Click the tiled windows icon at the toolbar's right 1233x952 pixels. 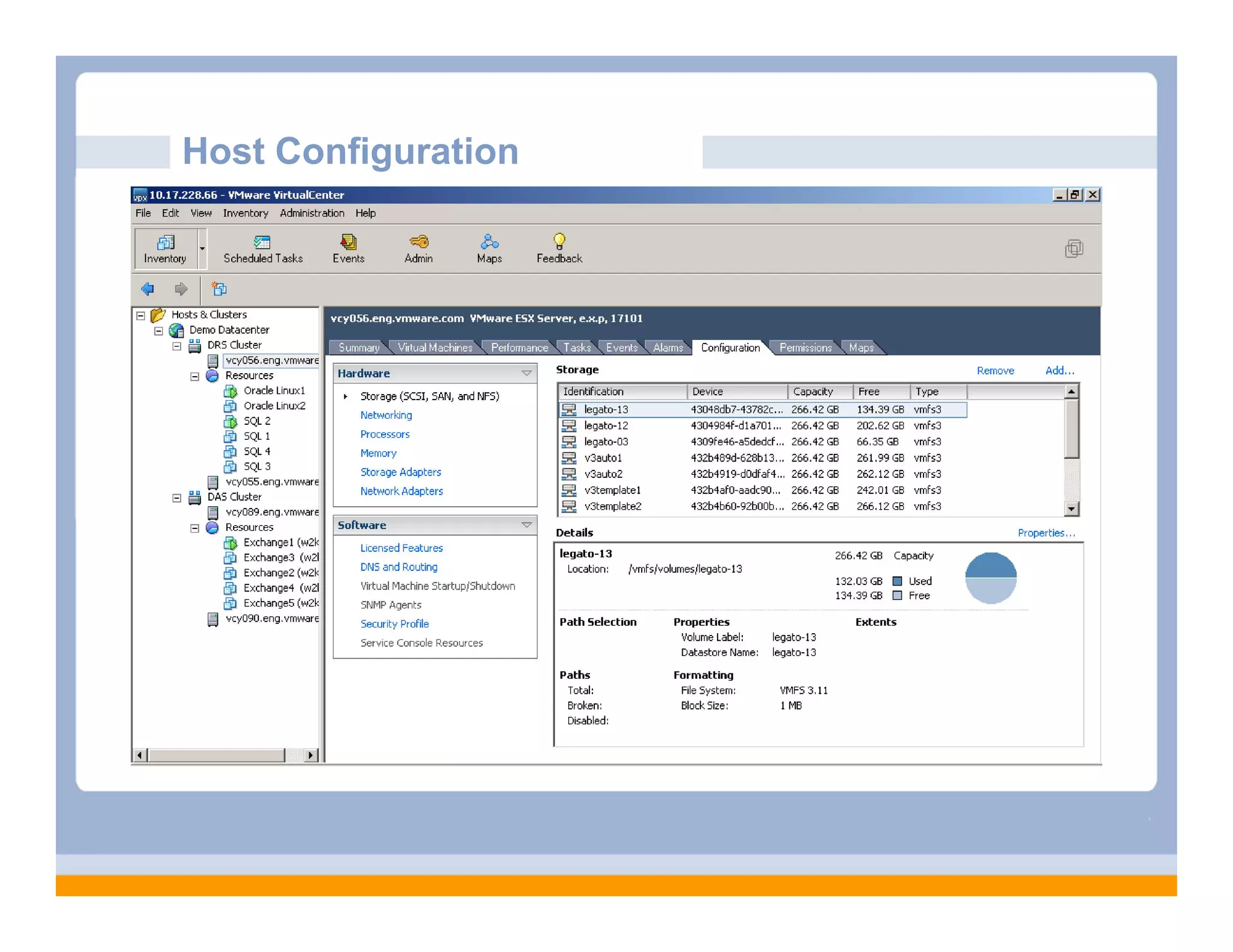(x=1073, y=249)
